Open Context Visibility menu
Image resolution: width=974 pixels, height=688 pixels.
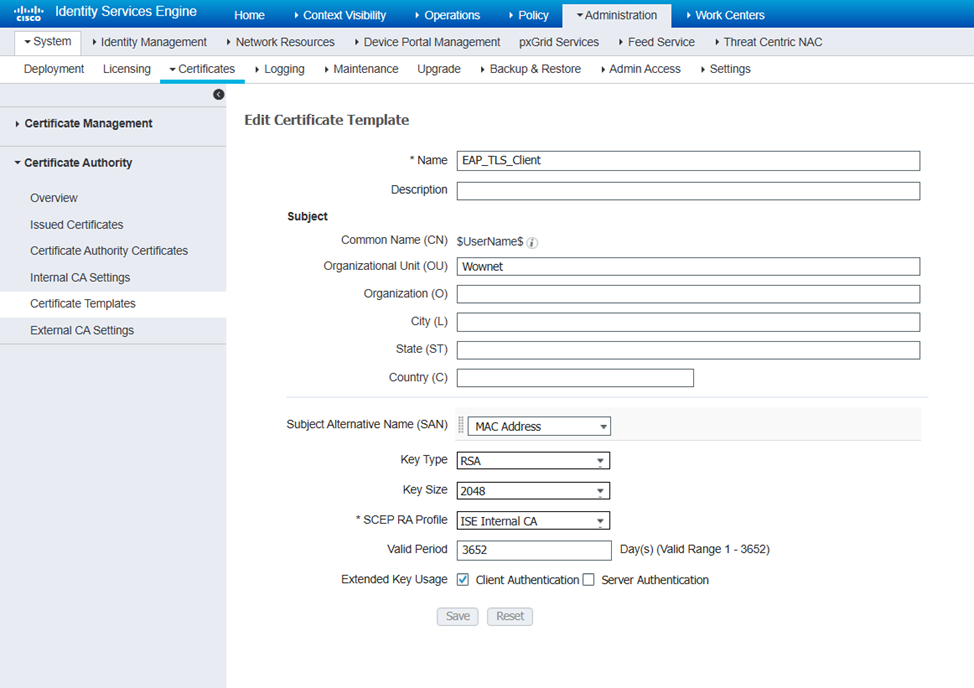(x=340, y=16)
